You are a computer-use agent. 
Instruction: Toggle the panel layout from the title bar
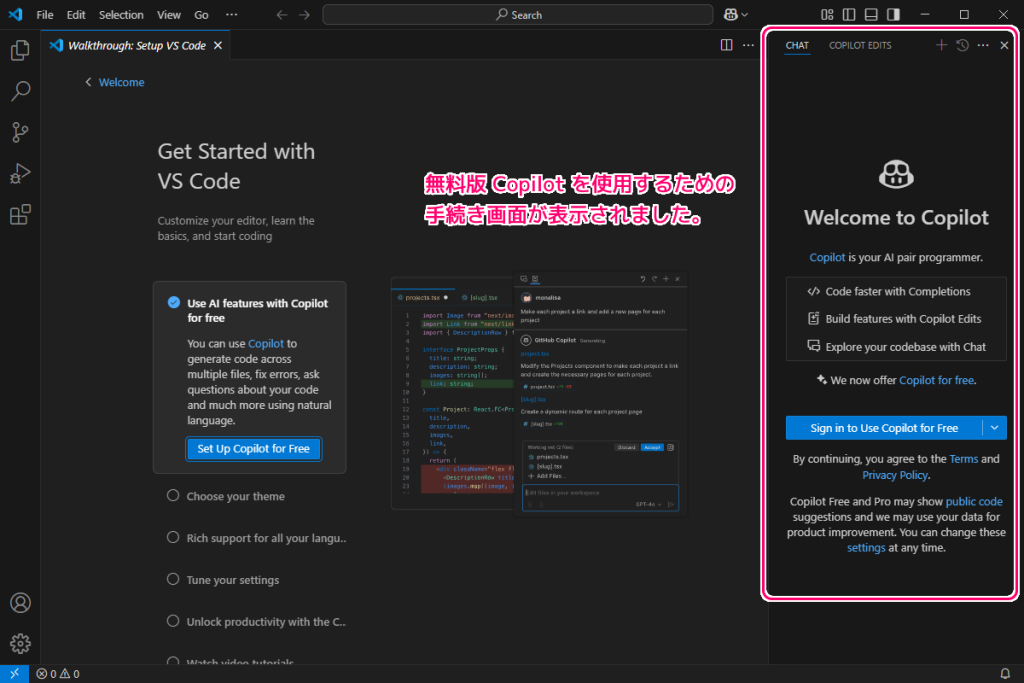coord(872,14)
